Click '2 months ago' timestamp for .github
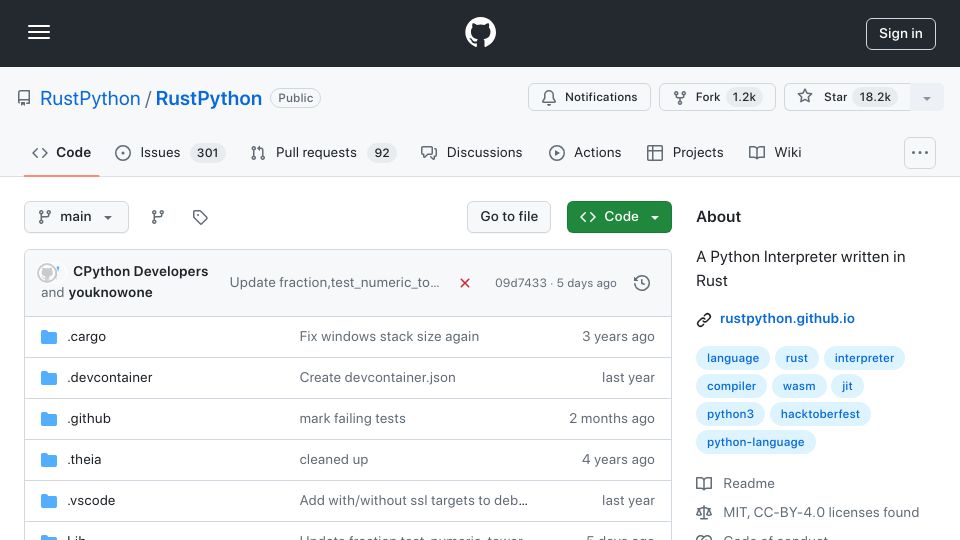Screen dimensions: 960x540 coord(612,419)
